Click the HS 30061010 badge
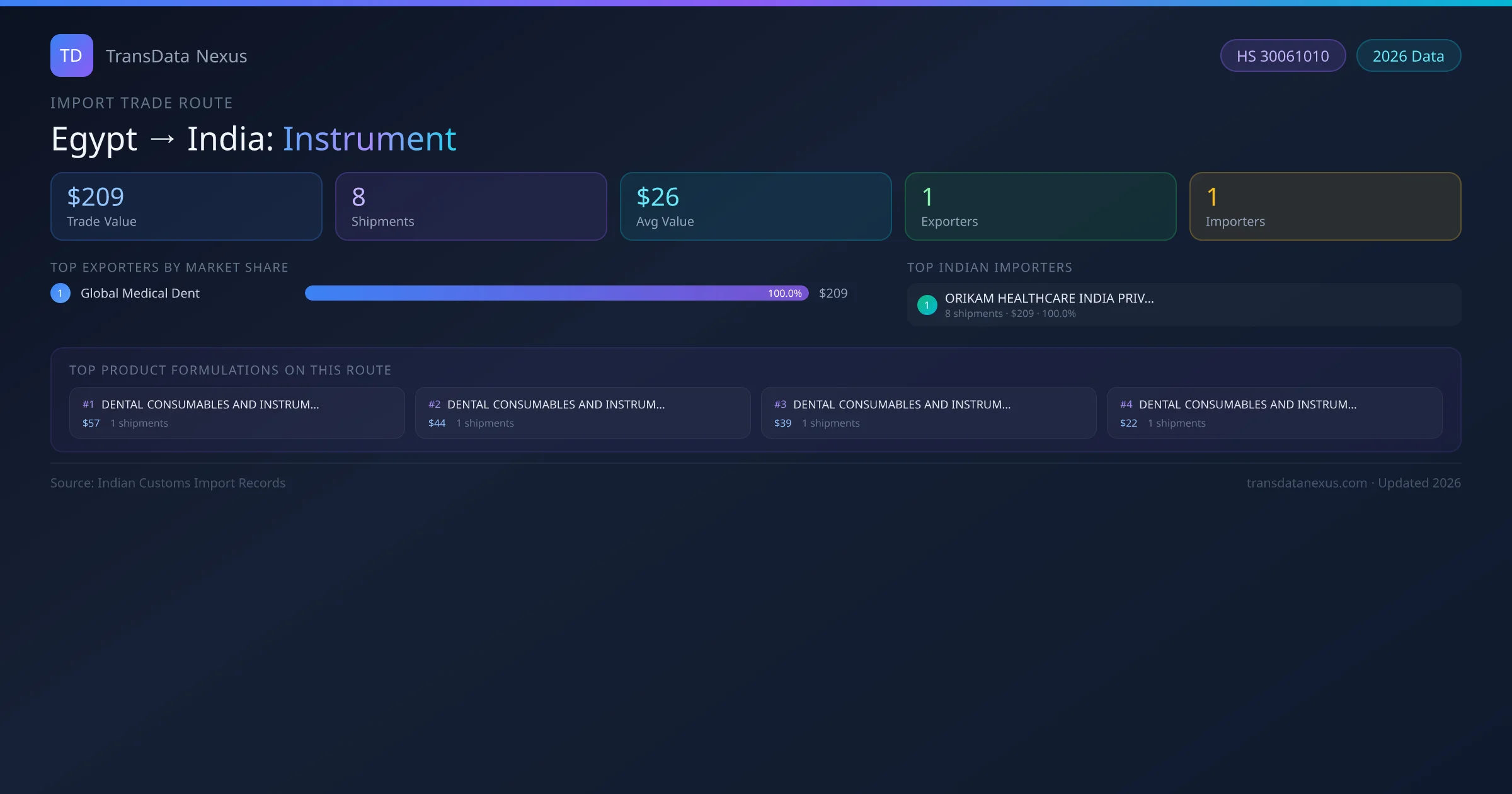 pyautogui.click(x=1283, y=56)
